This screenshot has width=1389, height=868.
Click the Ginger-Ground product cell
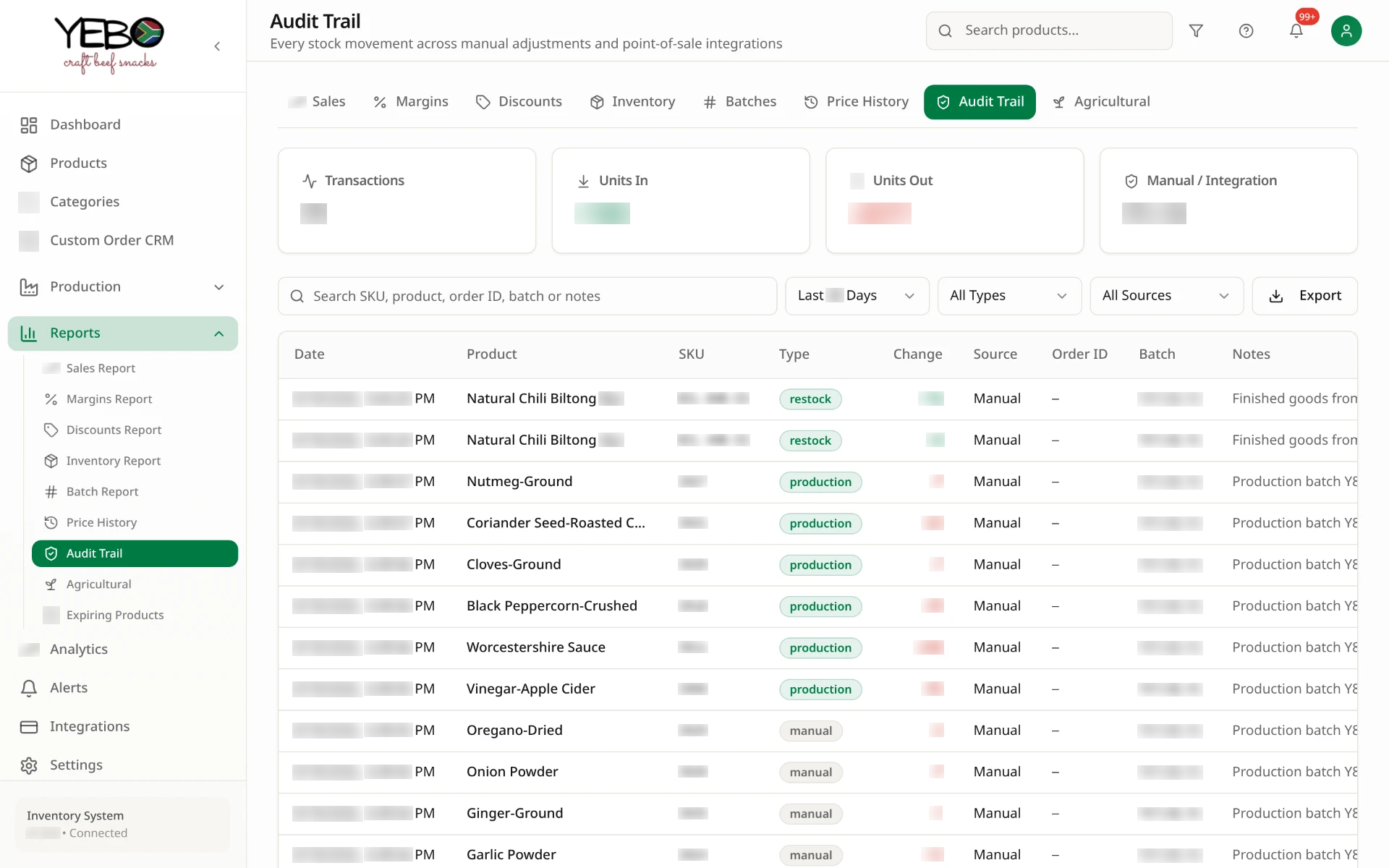[x=514, y=813]
